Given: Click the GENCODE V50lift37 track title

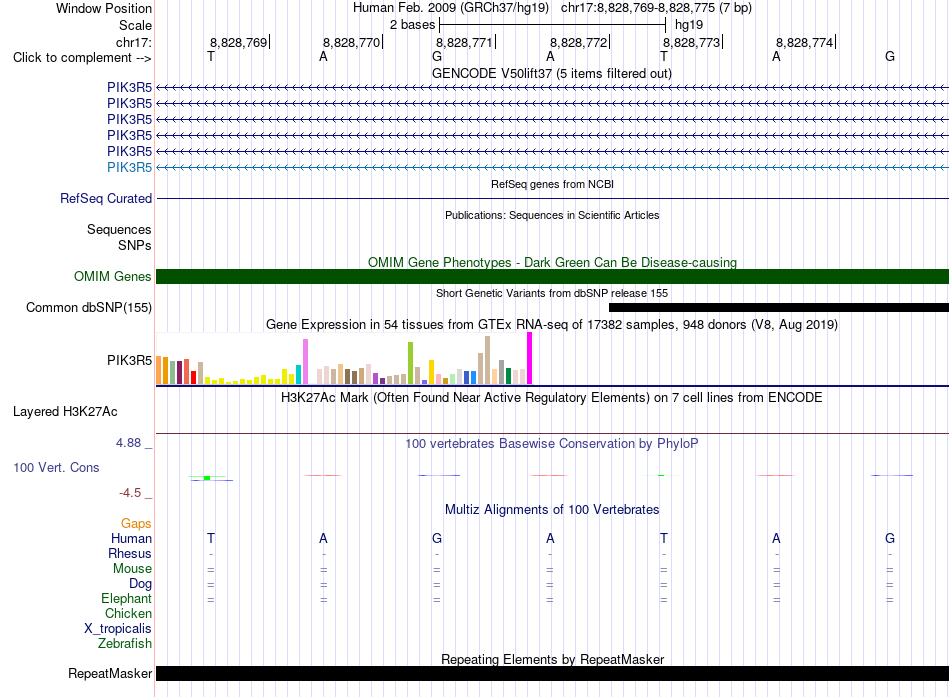Looking at the screenshot, I should click(x=551, y=73).
